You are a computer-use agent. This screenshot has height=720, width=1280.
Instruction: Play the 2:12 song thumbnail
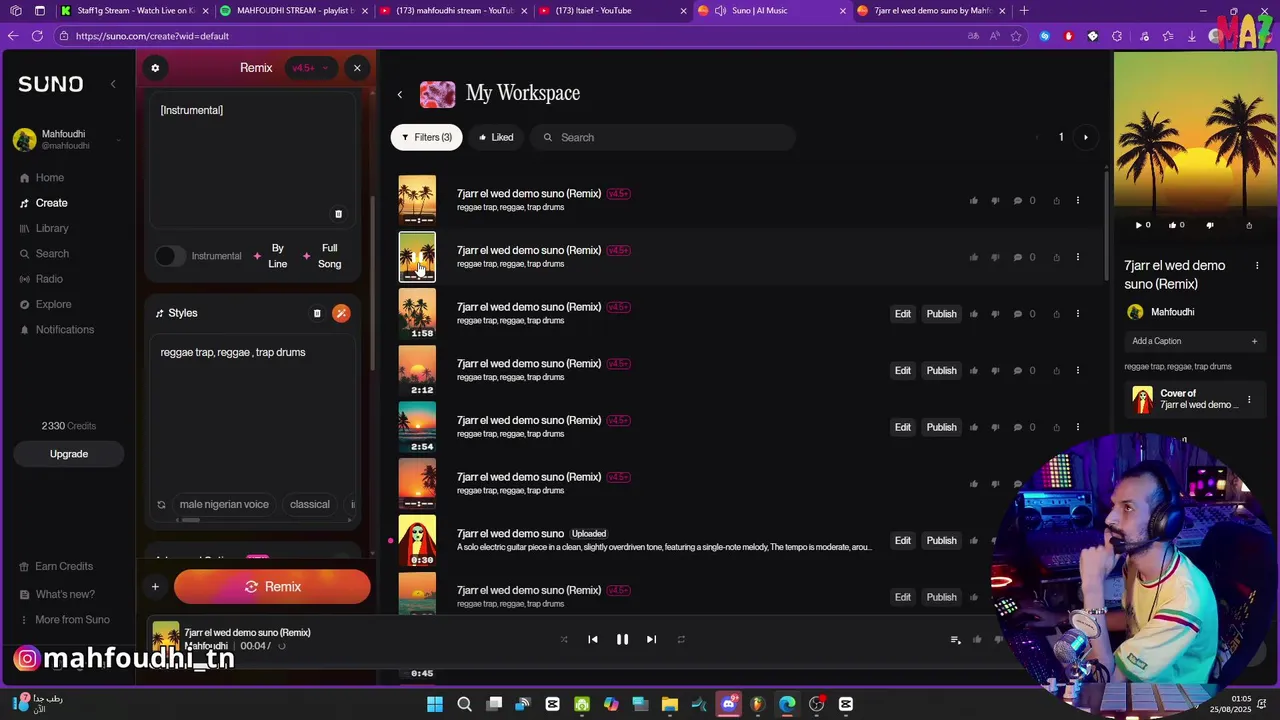[x=417, y=370]
